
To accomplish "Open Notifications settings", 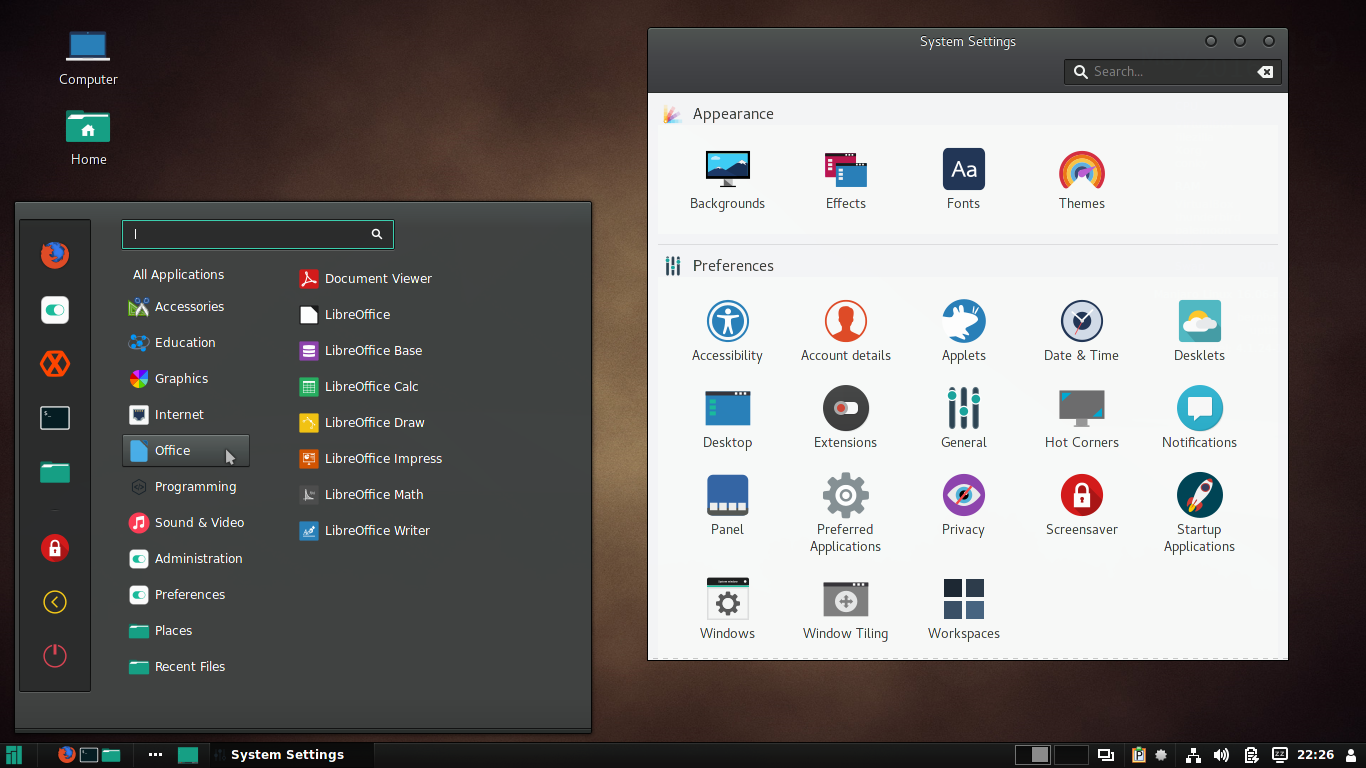I will pyautogui.click(x=1199, y=419).
